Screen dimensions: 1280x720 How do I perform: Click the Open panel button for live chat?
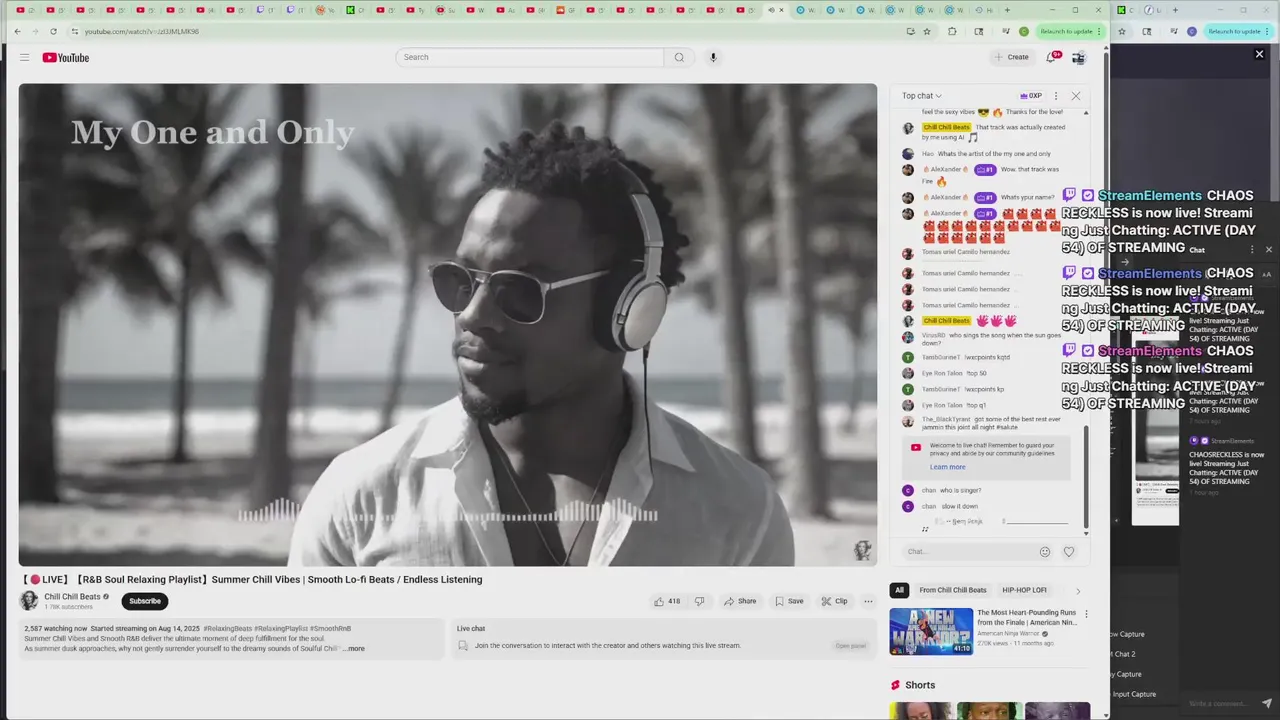(x=850, y=646)
